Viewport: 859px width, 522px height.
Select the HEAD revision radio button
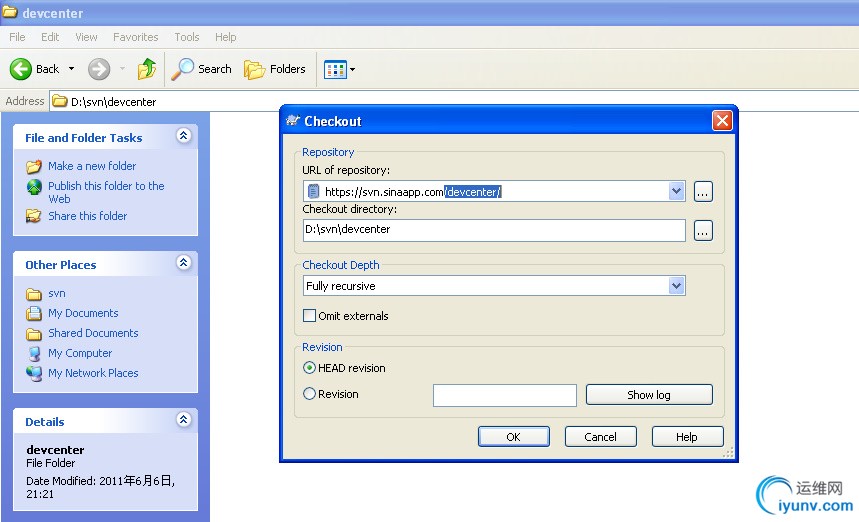coord(309,368)
